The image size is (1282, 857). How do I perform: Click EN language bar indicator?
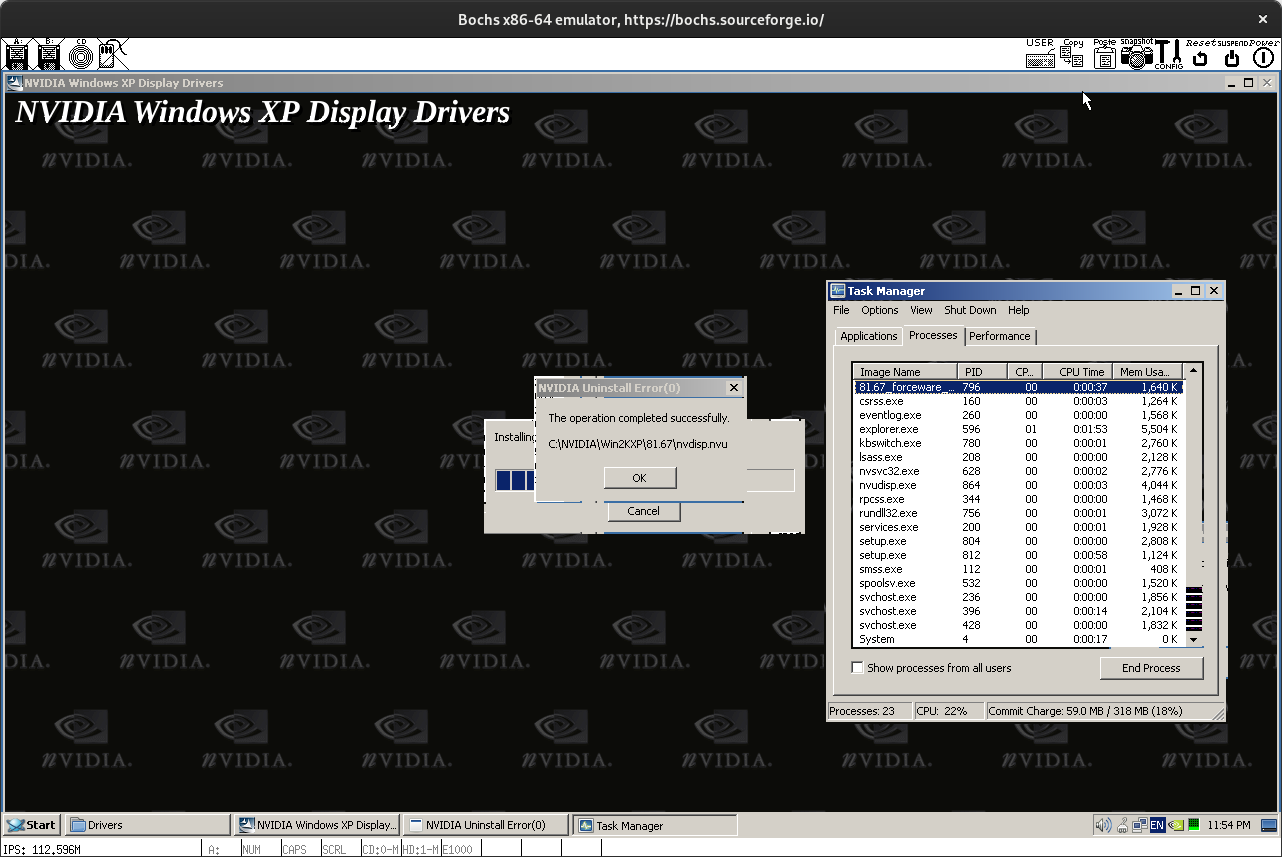point(1157,825)
